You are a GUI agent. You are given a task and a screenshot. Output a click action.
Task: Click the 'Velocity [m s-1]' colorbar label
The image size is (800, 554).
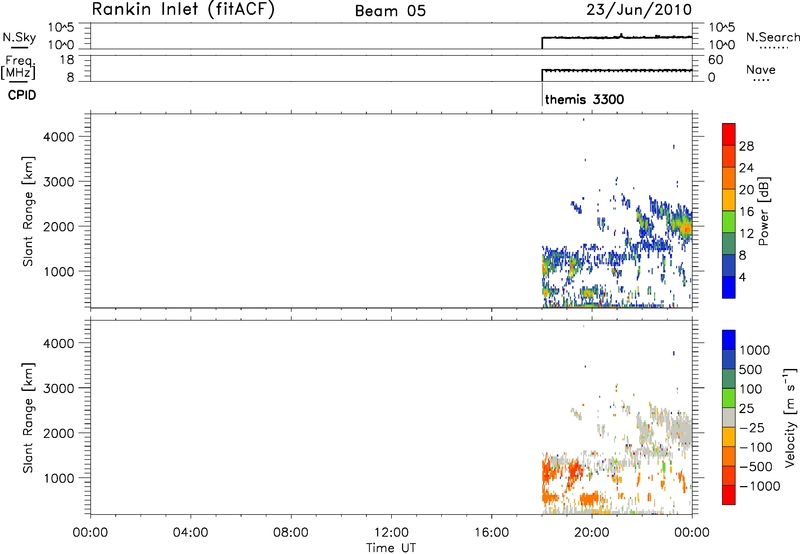(790, 417)
